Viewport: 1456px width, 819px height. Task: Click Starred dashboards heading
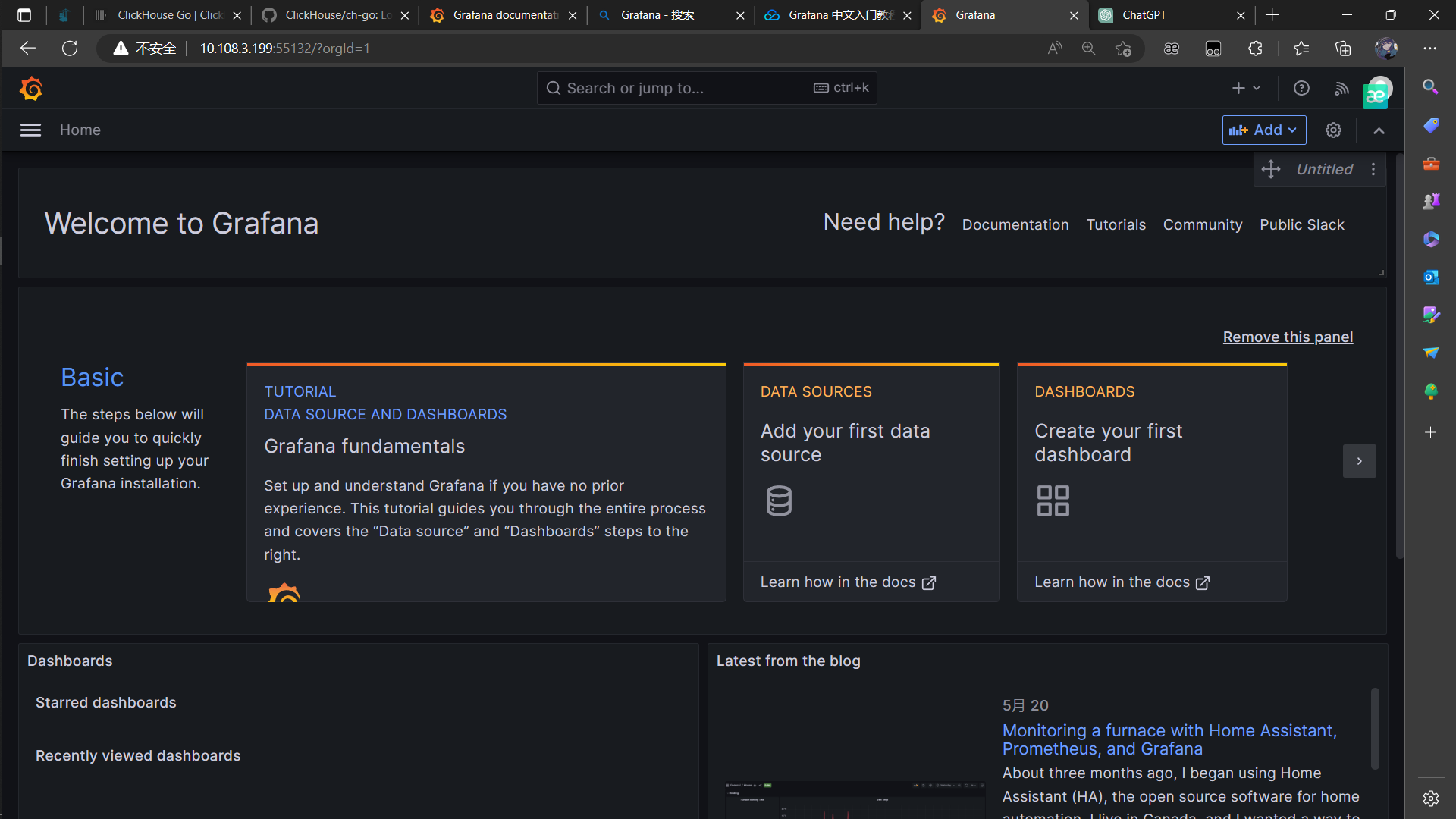[106, 703]
